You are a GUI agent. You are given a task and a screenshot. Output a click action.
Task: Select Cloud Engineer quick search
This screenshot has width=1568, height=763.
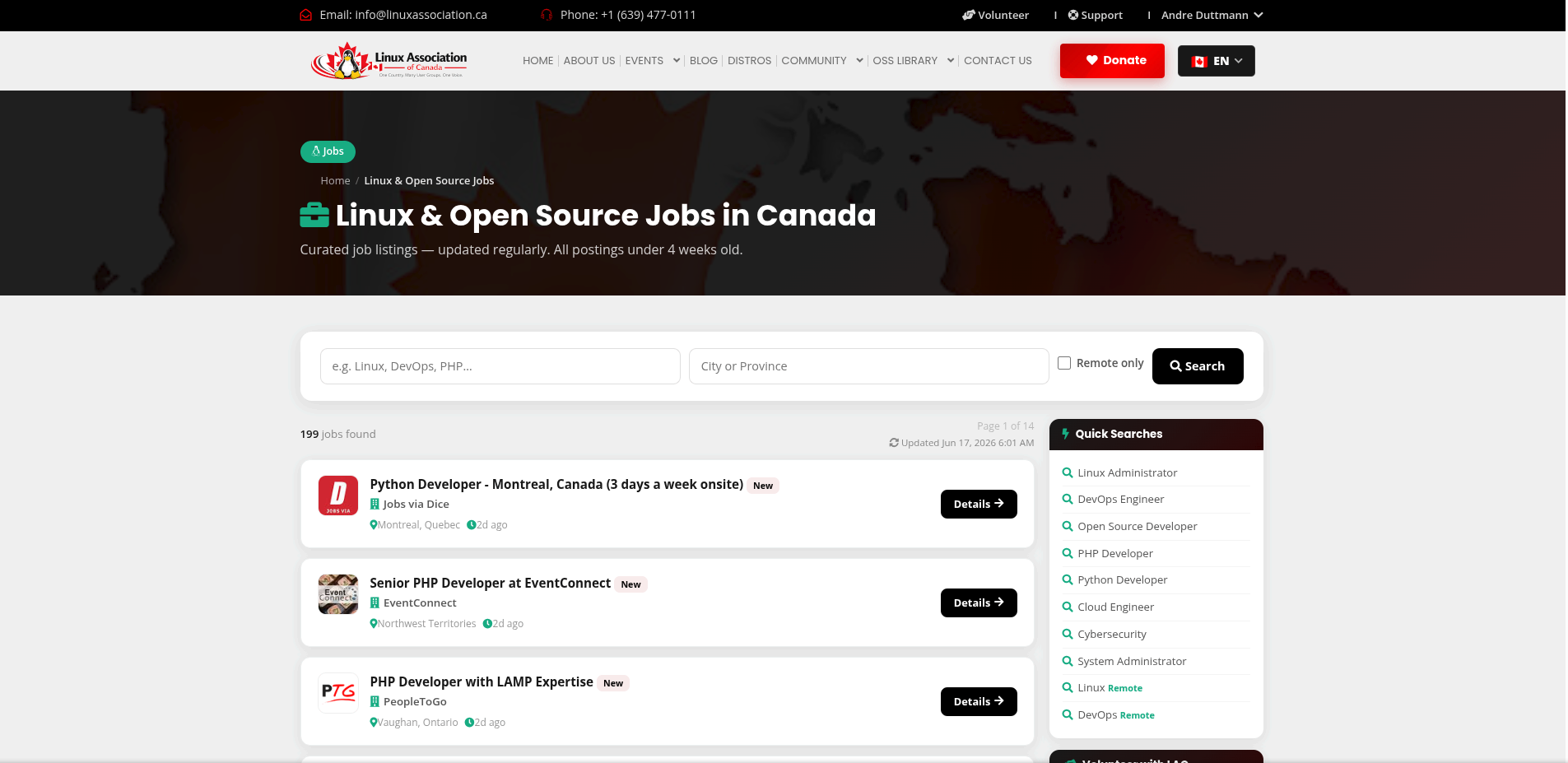click(x=1116, y=607)
